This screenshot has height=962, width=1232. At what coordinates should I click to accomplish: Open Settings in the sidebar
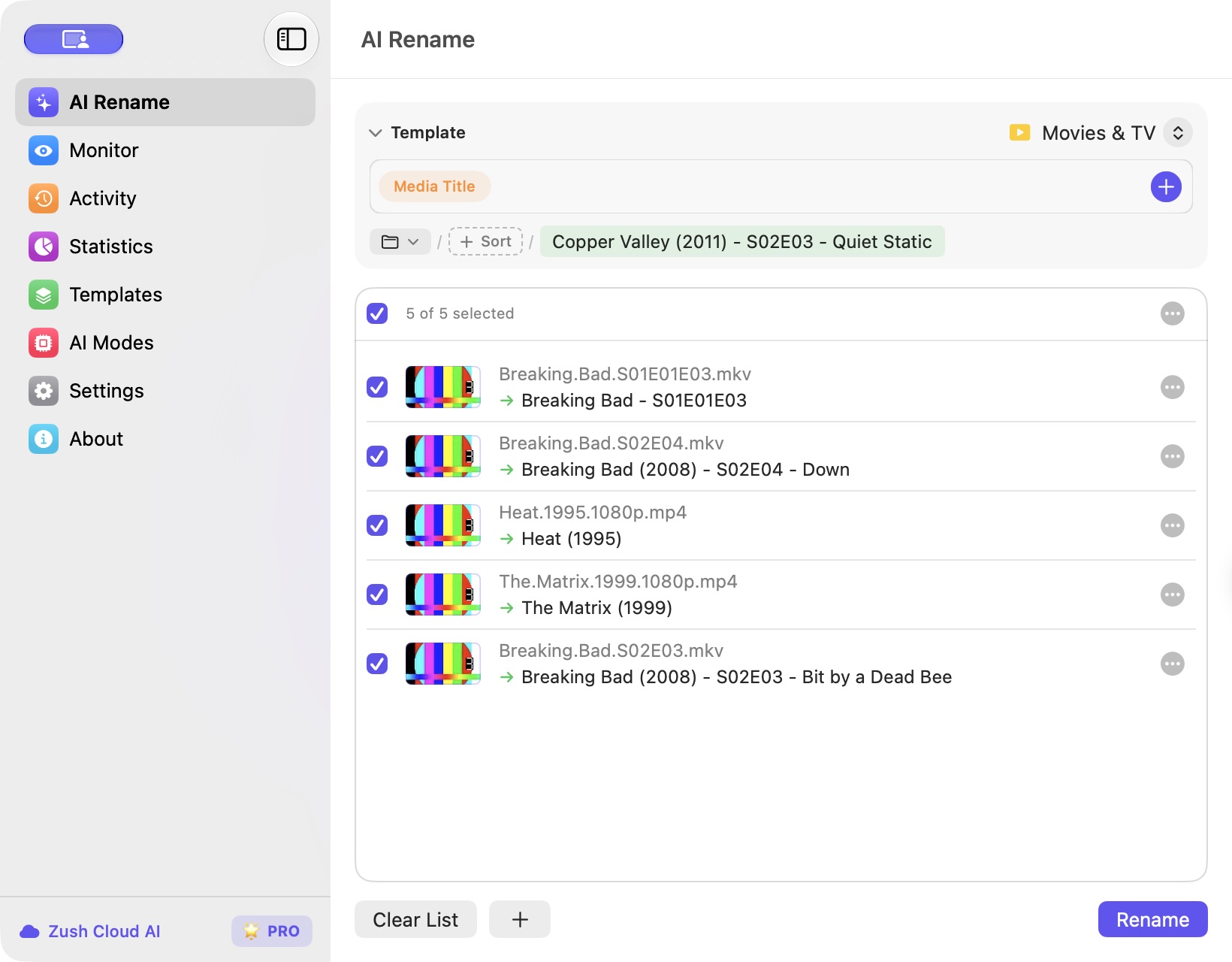165,391
